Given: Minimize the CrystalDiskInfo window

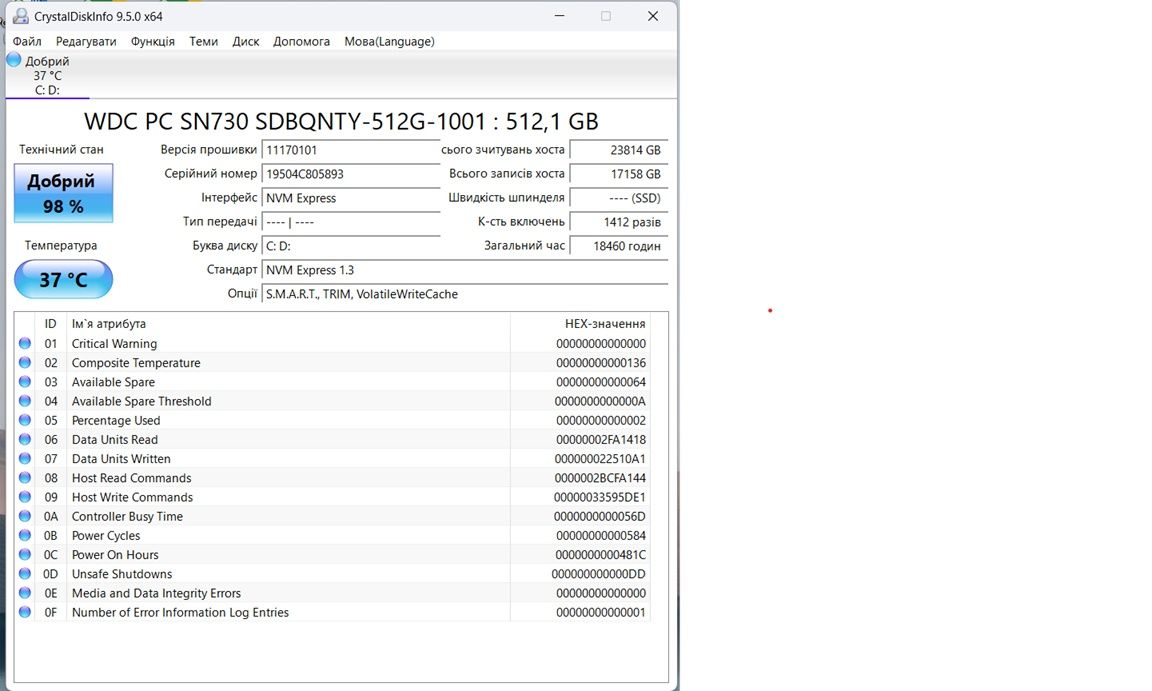Looking at the screenshot, I should 559,15.
